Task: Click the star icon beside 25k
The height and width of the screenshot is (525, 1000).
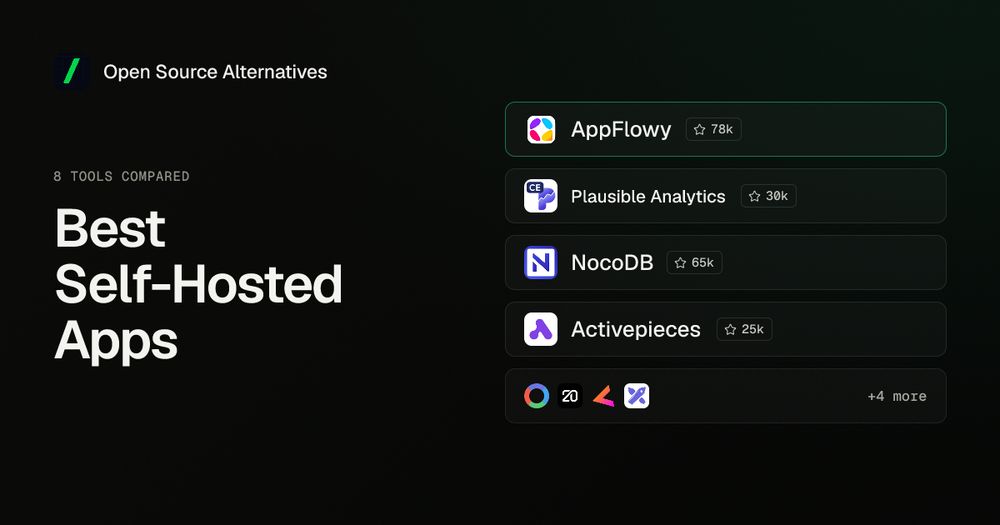Action: point(731,329)
